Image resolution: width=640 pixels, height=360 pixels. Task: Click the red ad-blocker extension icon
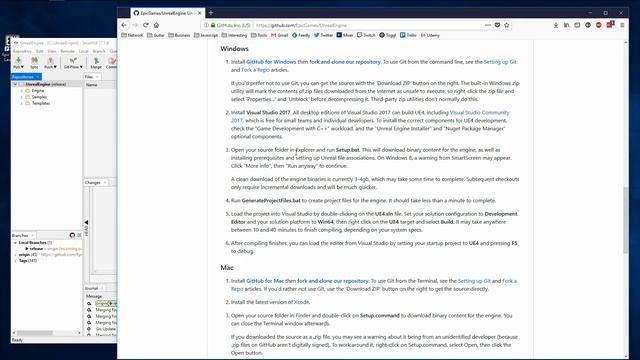pyautogui.click(x=598, y=25)
